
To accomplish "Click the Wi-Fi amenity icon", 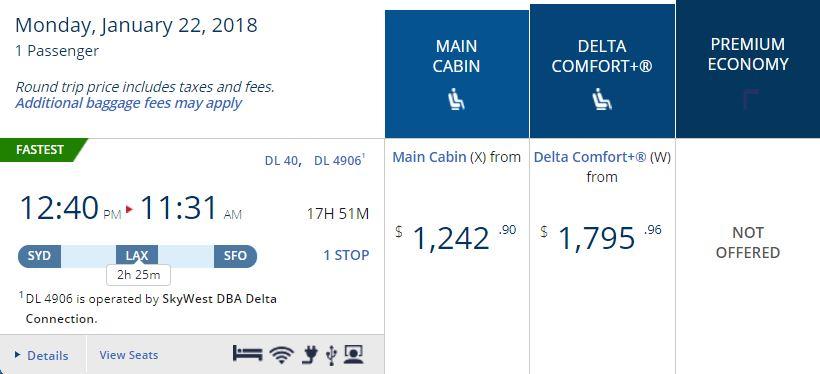I will pos(281,355).
